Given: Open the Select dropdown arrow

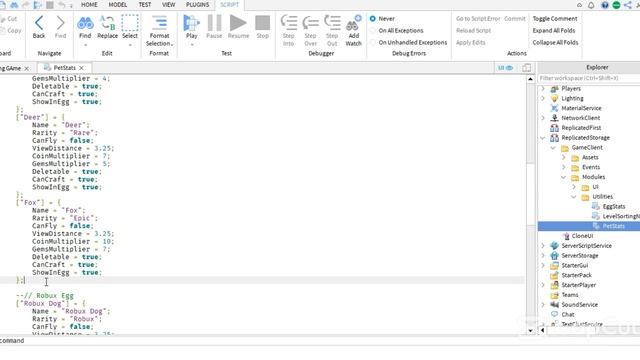Looking at the screenshot, I should coord(130,45).
